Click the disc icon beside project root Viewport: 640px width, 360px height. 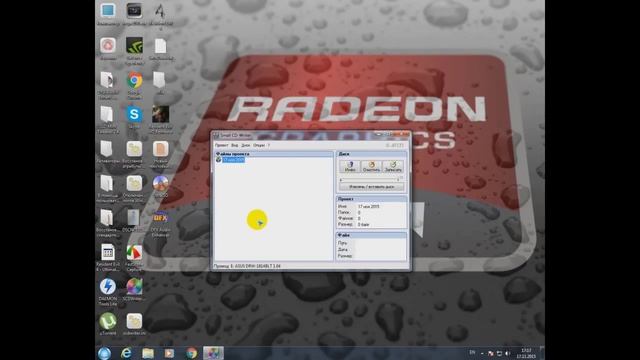pyautogui.click(x=219, y=160)
